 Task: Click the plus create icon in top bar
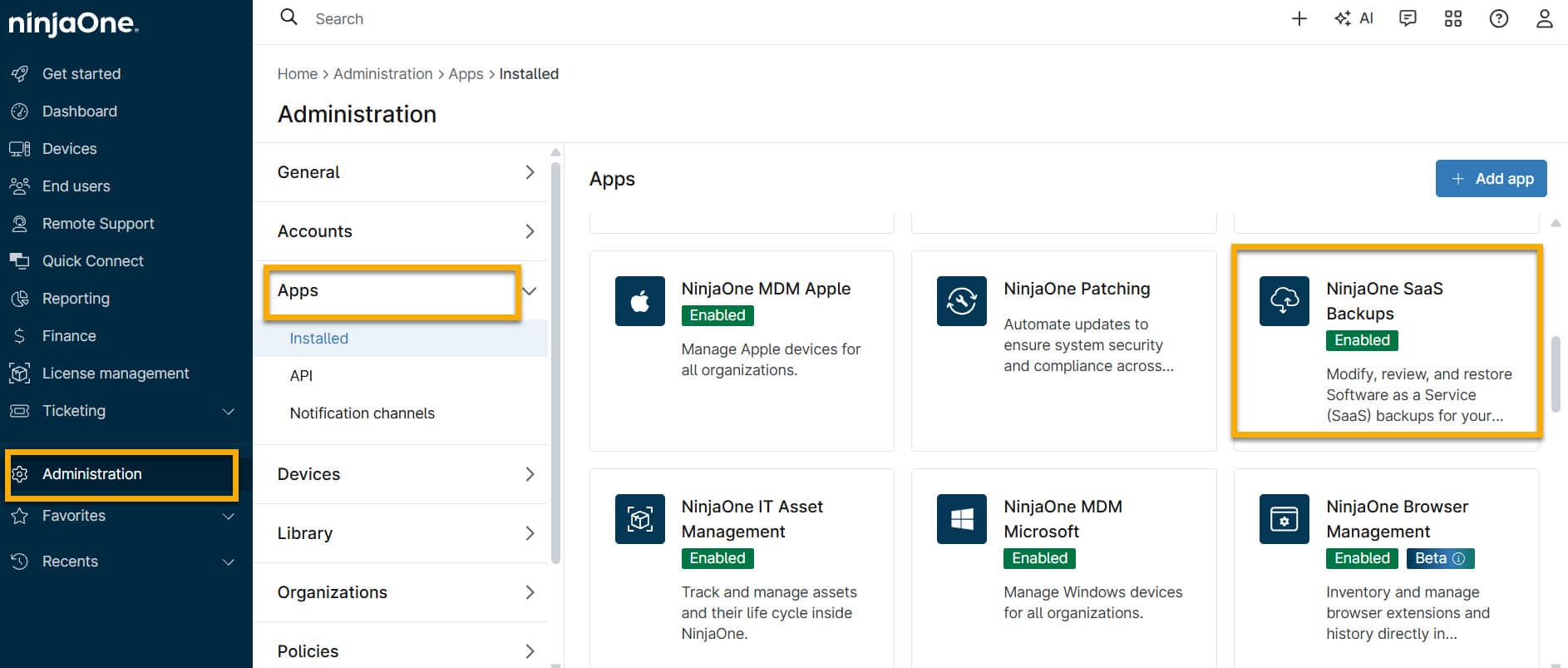[1299, 18]
